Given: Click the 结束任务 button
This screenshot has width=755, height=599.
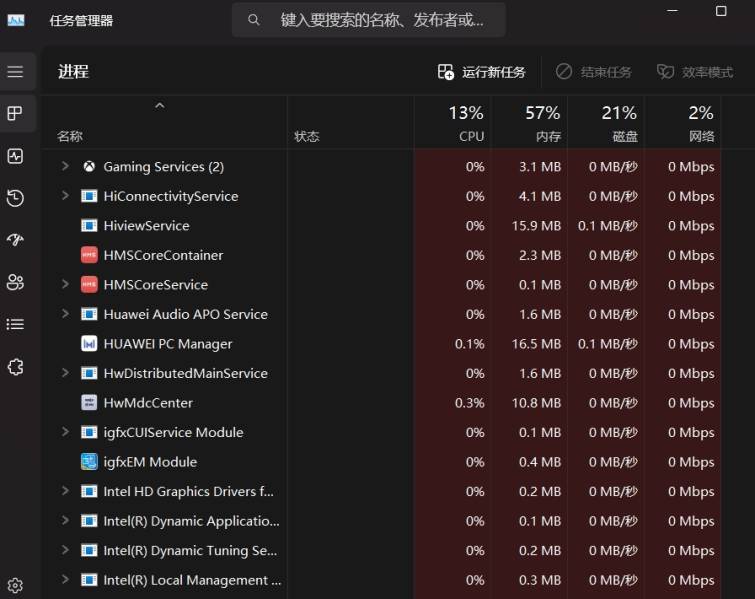Looking at the screenshot, I should pos(593,72).
